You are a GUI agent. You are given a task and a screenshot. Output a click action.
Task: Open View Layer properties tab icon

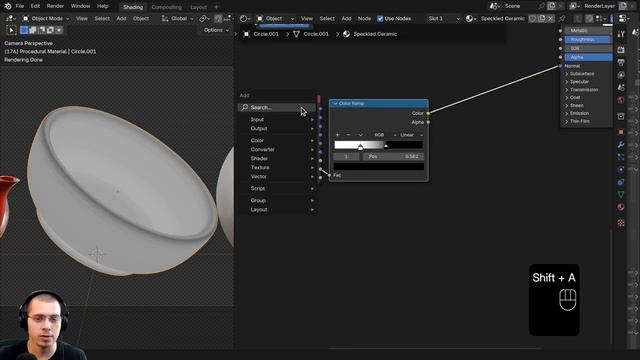[x=621, y=75]
